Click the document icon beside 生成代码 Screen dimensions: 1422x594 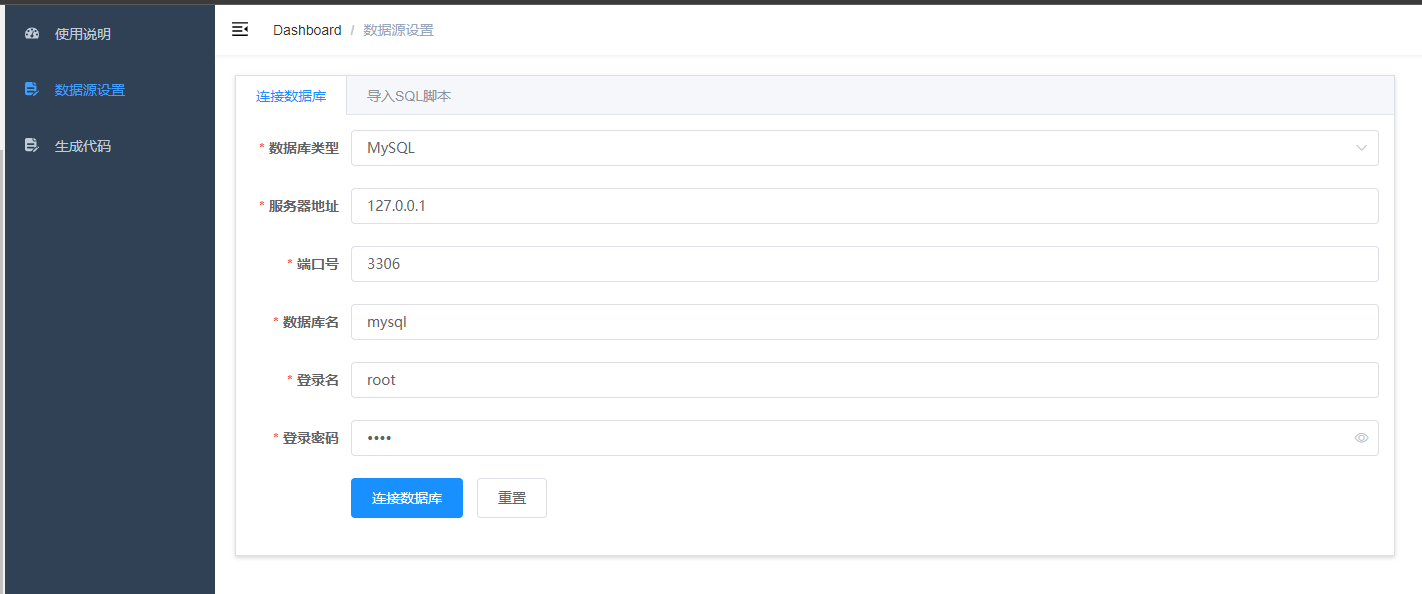31,146
